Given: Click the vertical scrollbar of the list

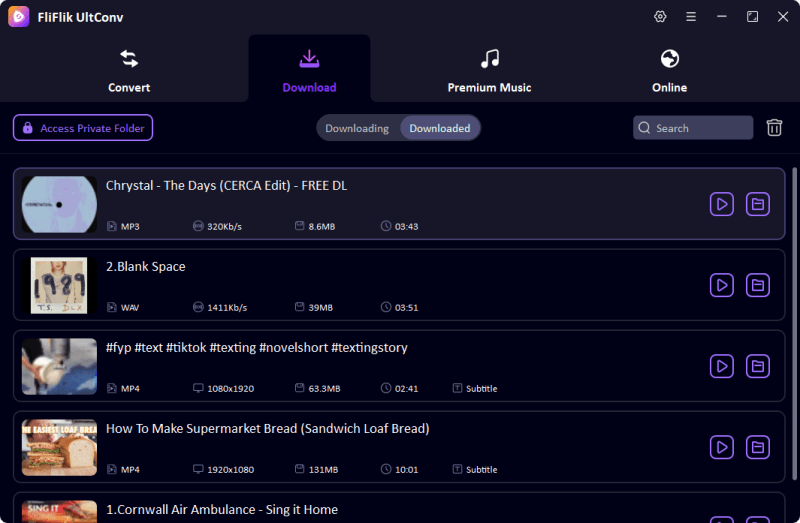Looking at the screenshot, I should [x=794, y=324].
